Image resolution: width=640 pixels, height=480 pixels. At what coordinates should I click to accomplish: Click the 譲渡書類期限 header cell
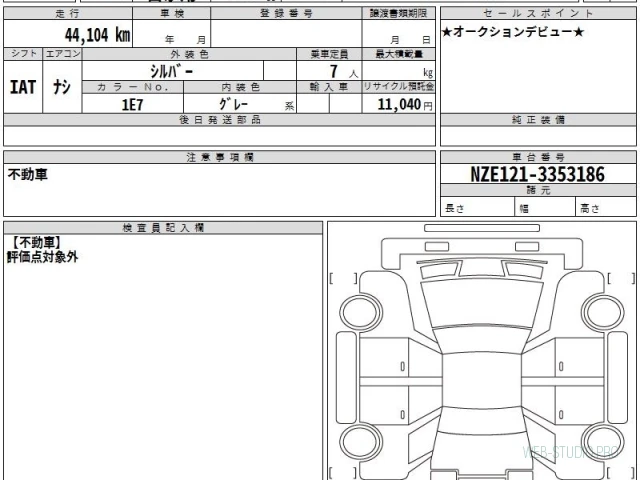tap(398, 13)
